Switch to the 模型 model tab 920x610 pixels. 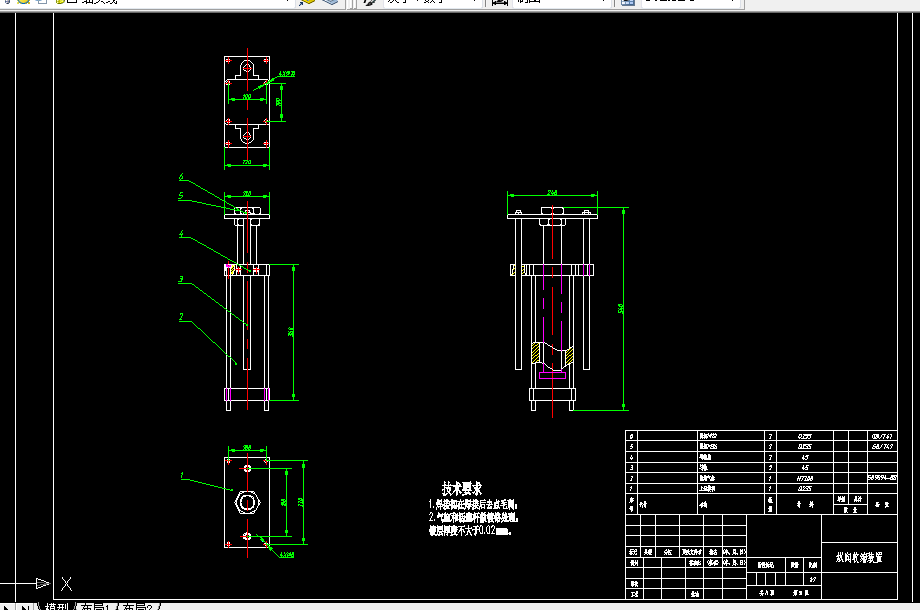click(x=56, y=606)
